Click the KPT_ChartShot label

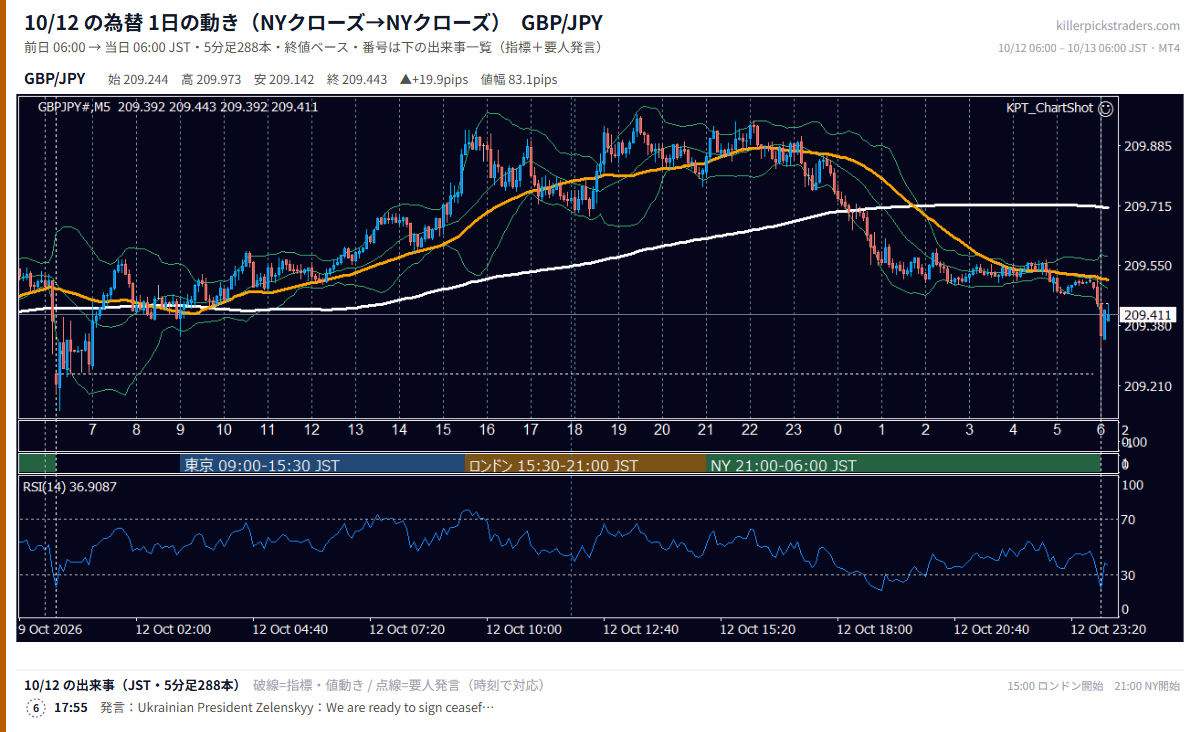coord(1049,108)
